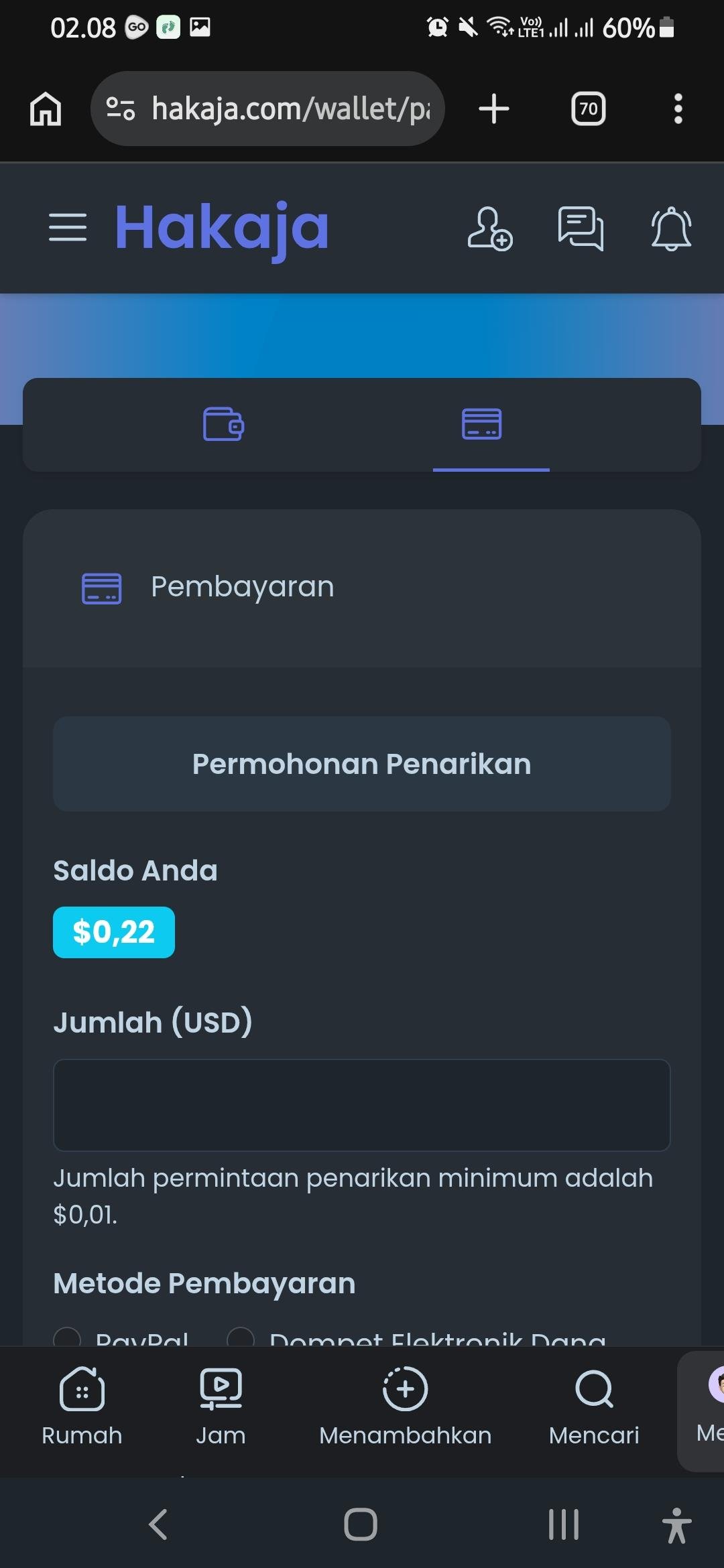
Task: Open the browser three-dot menu
Action: tap(678, 109)
